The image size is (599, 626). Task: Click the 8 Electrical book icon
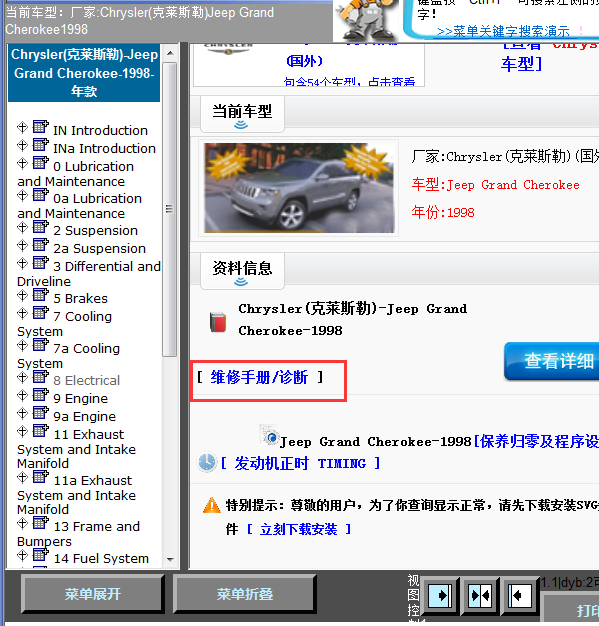point(40,376)
